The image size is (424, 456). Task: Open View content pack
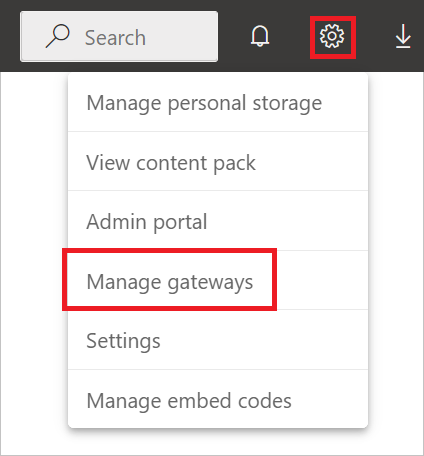coord(218,162)
